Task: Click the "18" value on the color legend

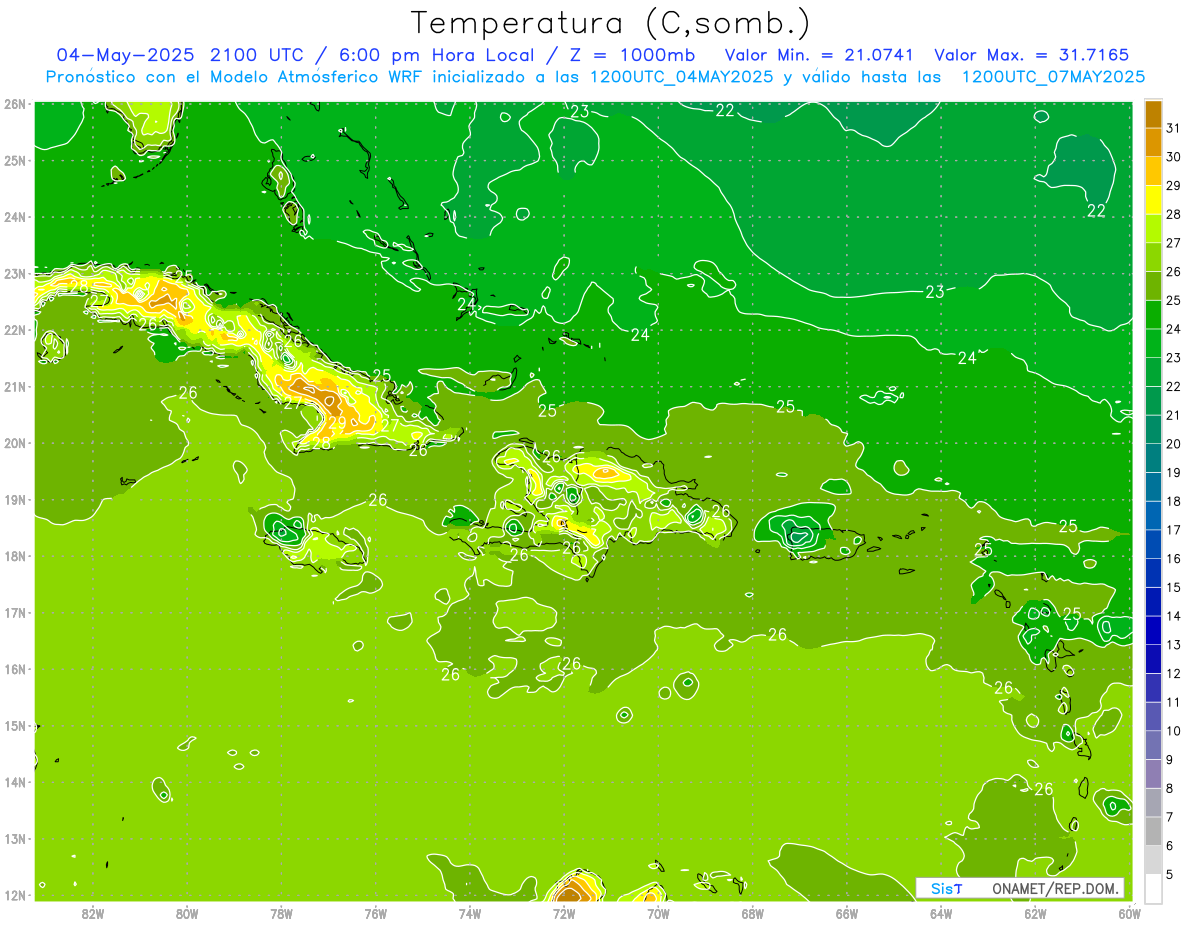Action: (1174, 501)
